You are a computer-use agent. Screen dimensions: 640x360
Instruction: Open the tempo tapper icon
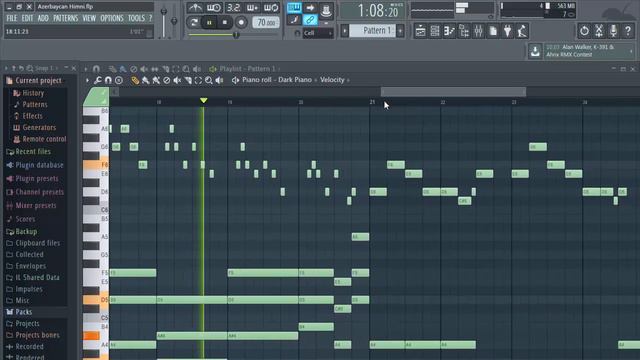[x=522, y=31]
